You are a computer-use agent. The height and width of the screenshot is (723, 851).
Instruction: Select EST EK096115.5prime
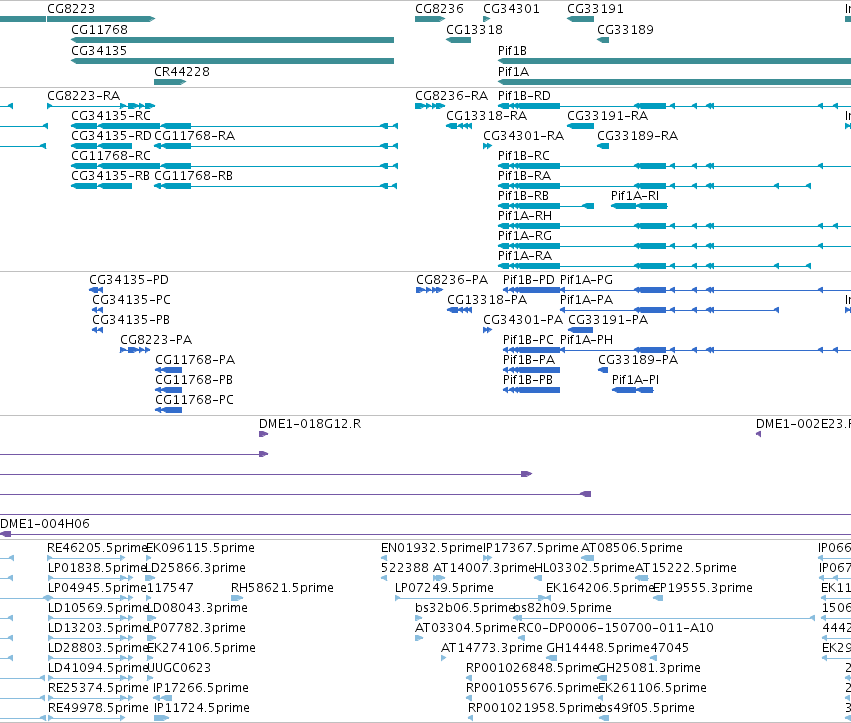(x=201, y=548)
